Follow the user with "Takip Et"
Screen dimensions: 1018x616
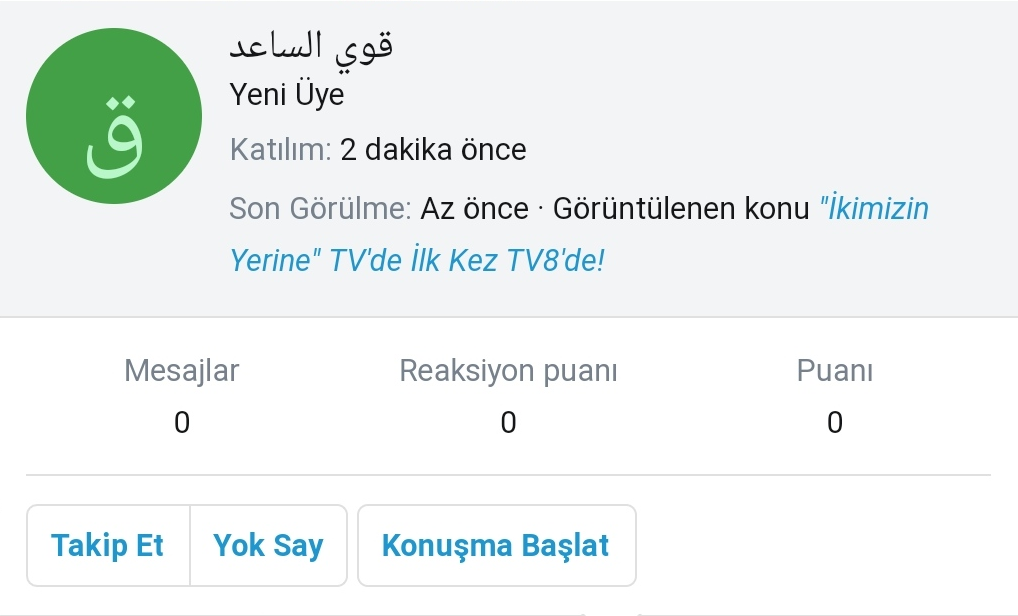(x=108, y=546)
